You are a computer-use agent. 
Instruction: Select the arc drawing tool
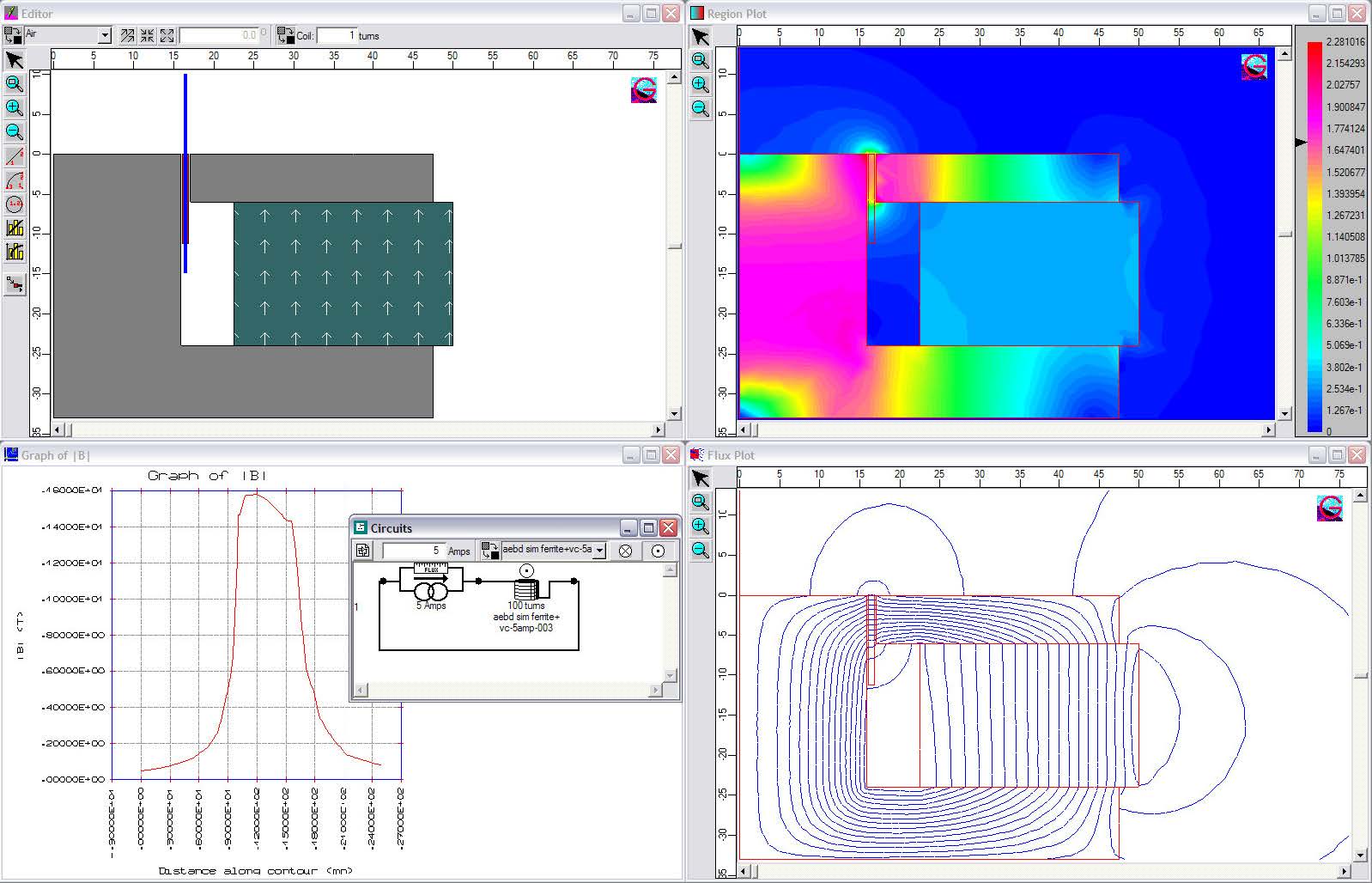(15, 180)
